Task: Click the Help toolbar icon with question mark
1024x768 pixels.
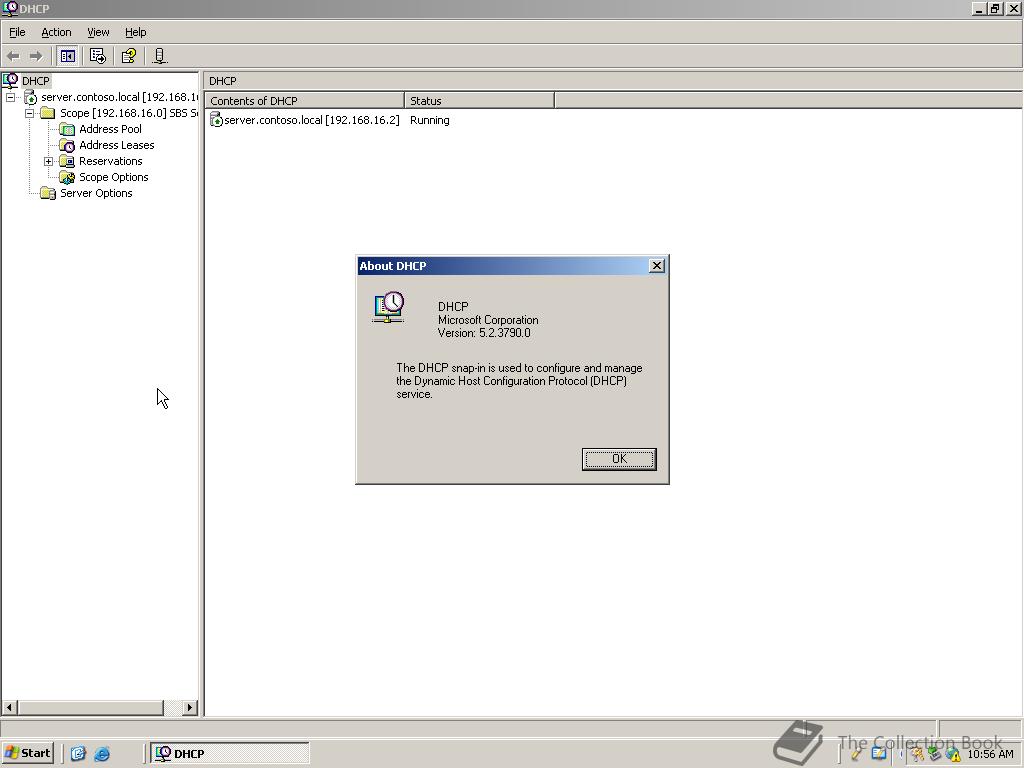Action: pyautogui.click(x=129, y=56)
